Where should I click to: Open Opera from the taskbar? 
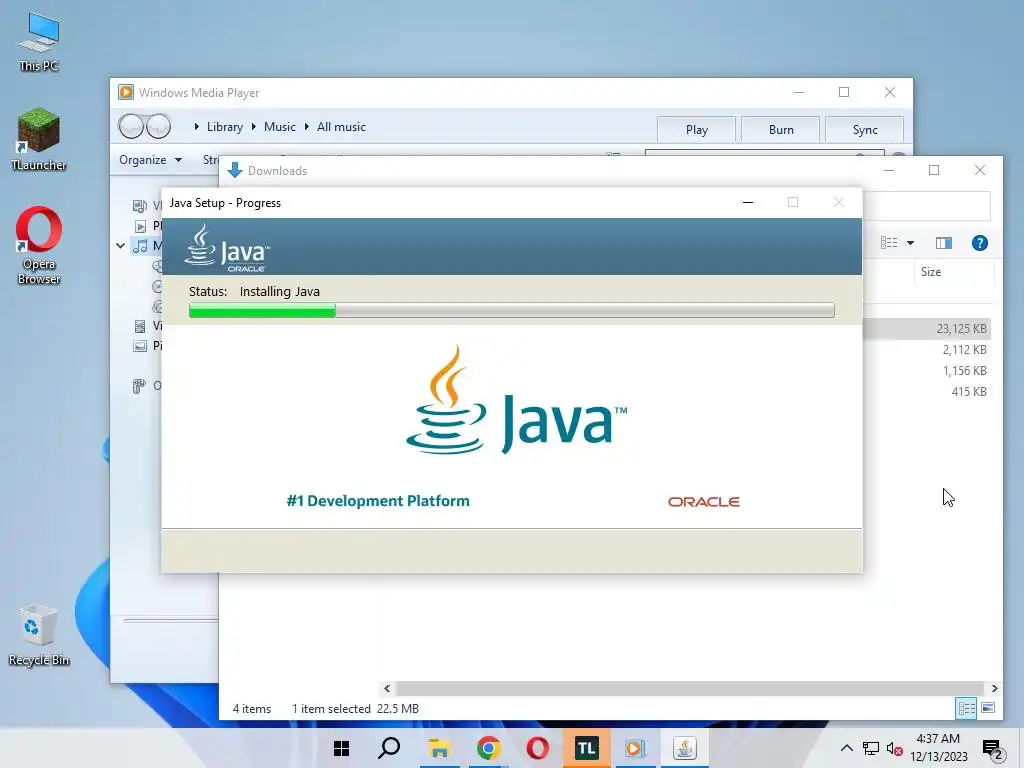[537, 748]
